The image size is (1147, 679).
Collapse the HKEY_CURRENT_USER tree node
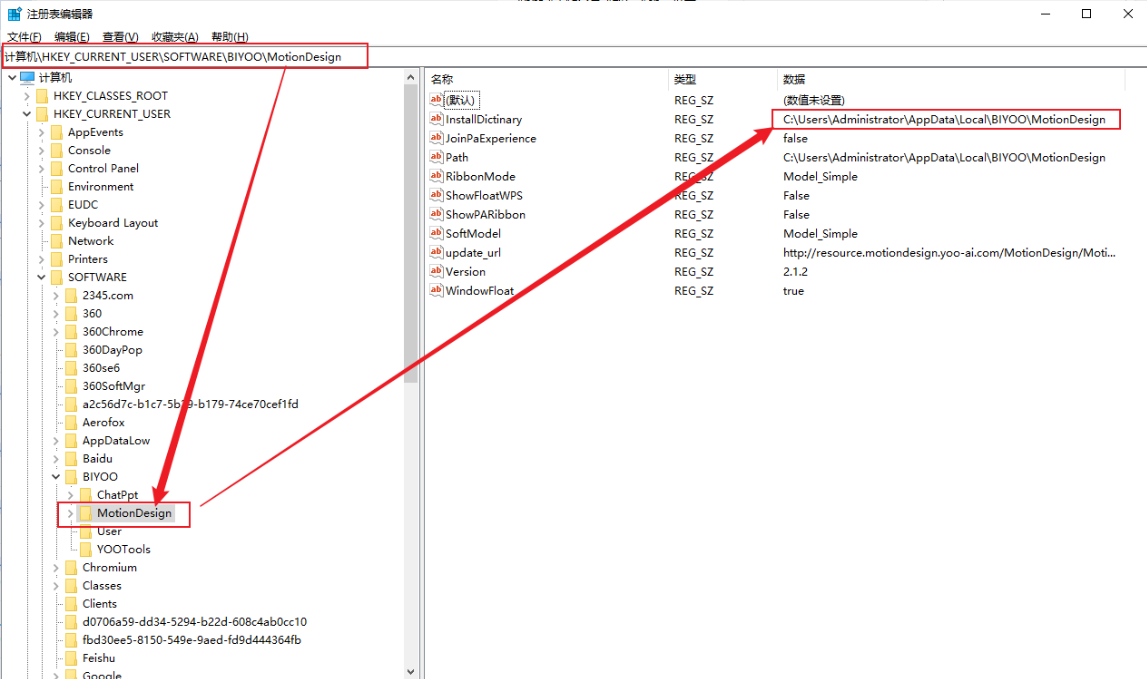click(x=27, y=114)
